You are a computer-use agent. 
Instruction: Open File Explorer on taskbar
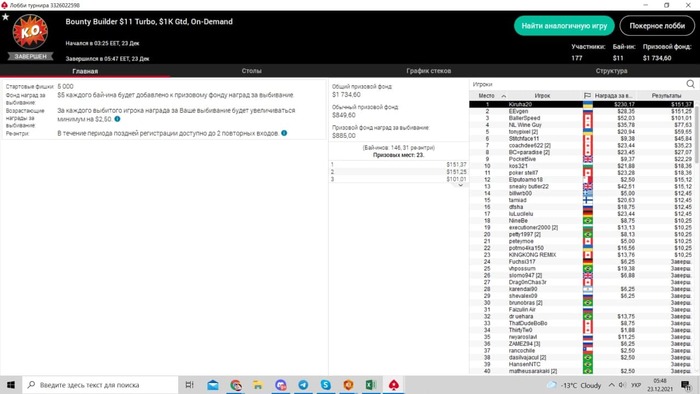click(x=258, y=385)
